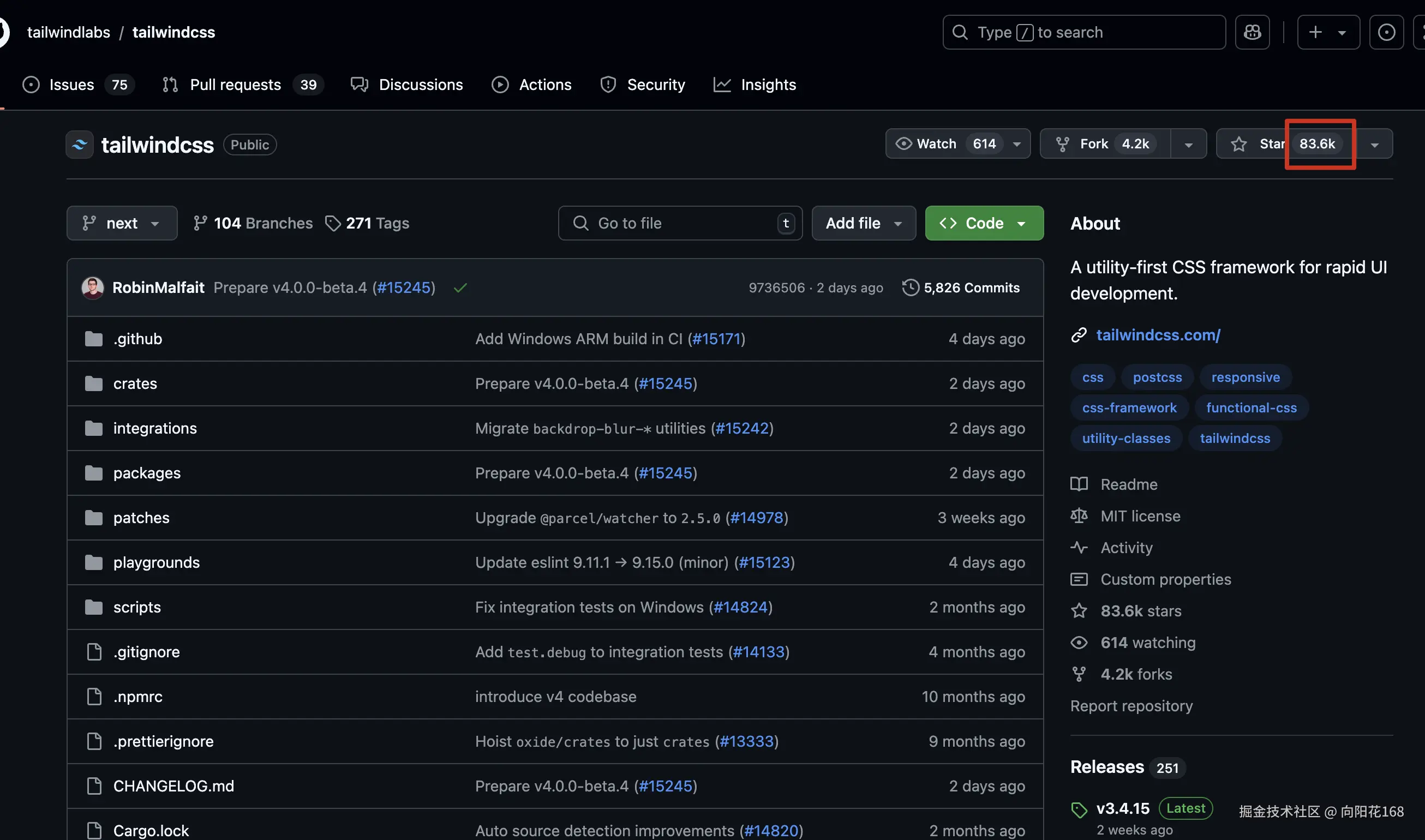Click the tailwindcss repository logo icon
Viewport: 1425px width, 840px height.
tap(80, 145)
